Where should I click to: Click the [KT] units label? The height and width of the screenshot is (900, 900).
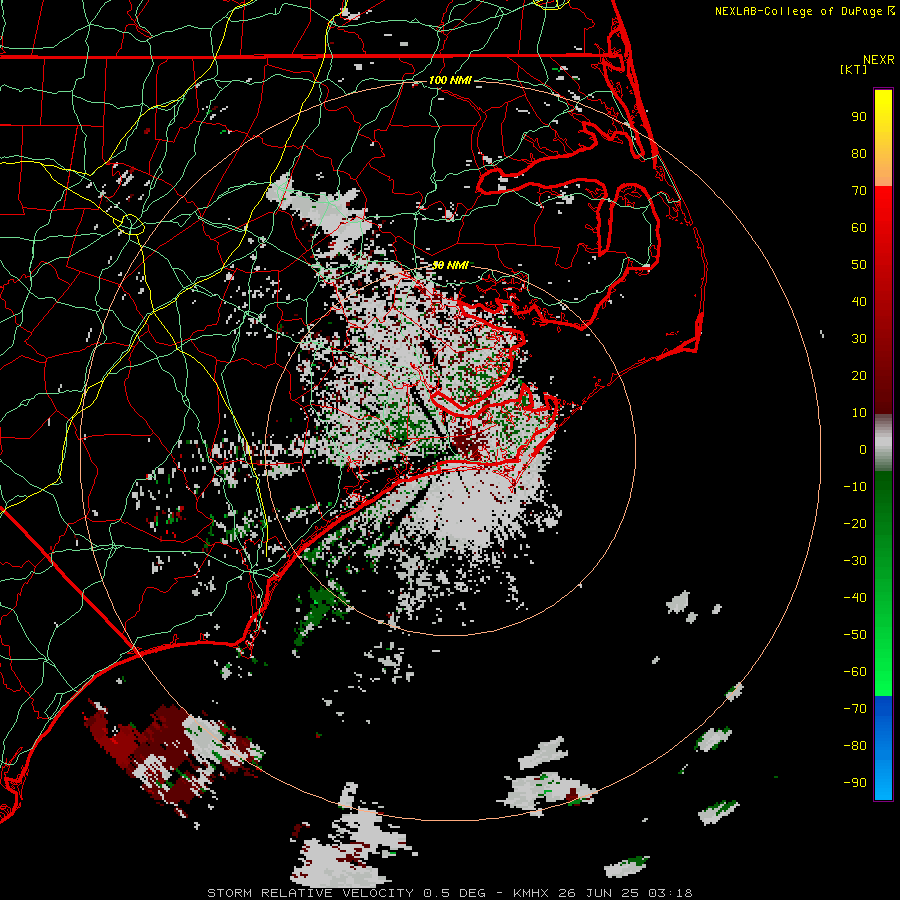(x=854, y=69)
